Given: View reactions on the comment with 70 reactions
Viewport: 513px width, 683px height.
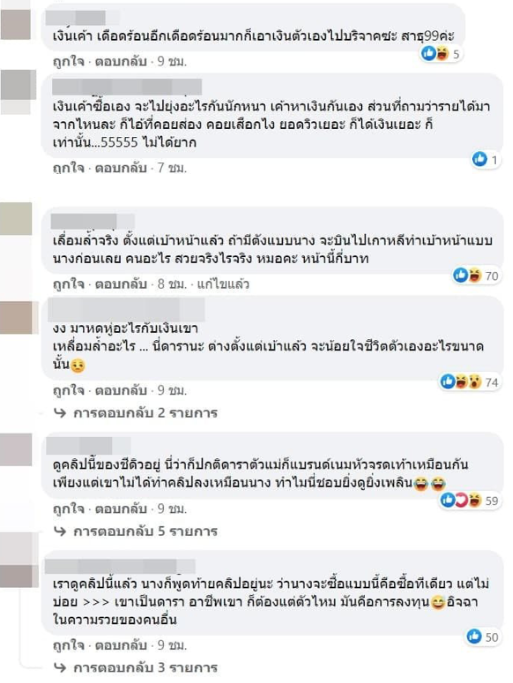Looking at the screenshot, I should pyautogui.click(x=476, y=275).
